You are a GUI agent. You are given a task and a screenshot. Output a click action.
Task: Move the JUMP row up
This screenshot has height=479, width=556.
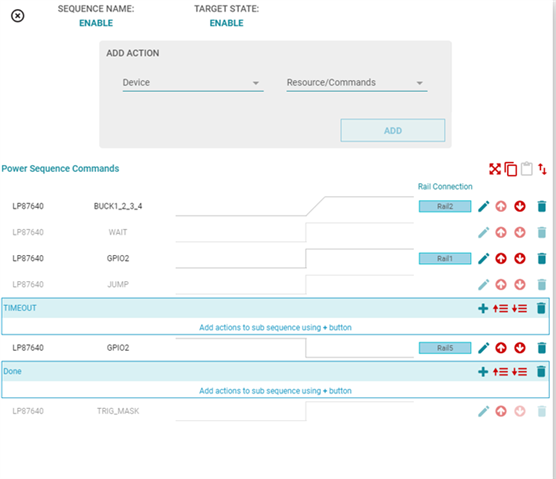(501, 285)
